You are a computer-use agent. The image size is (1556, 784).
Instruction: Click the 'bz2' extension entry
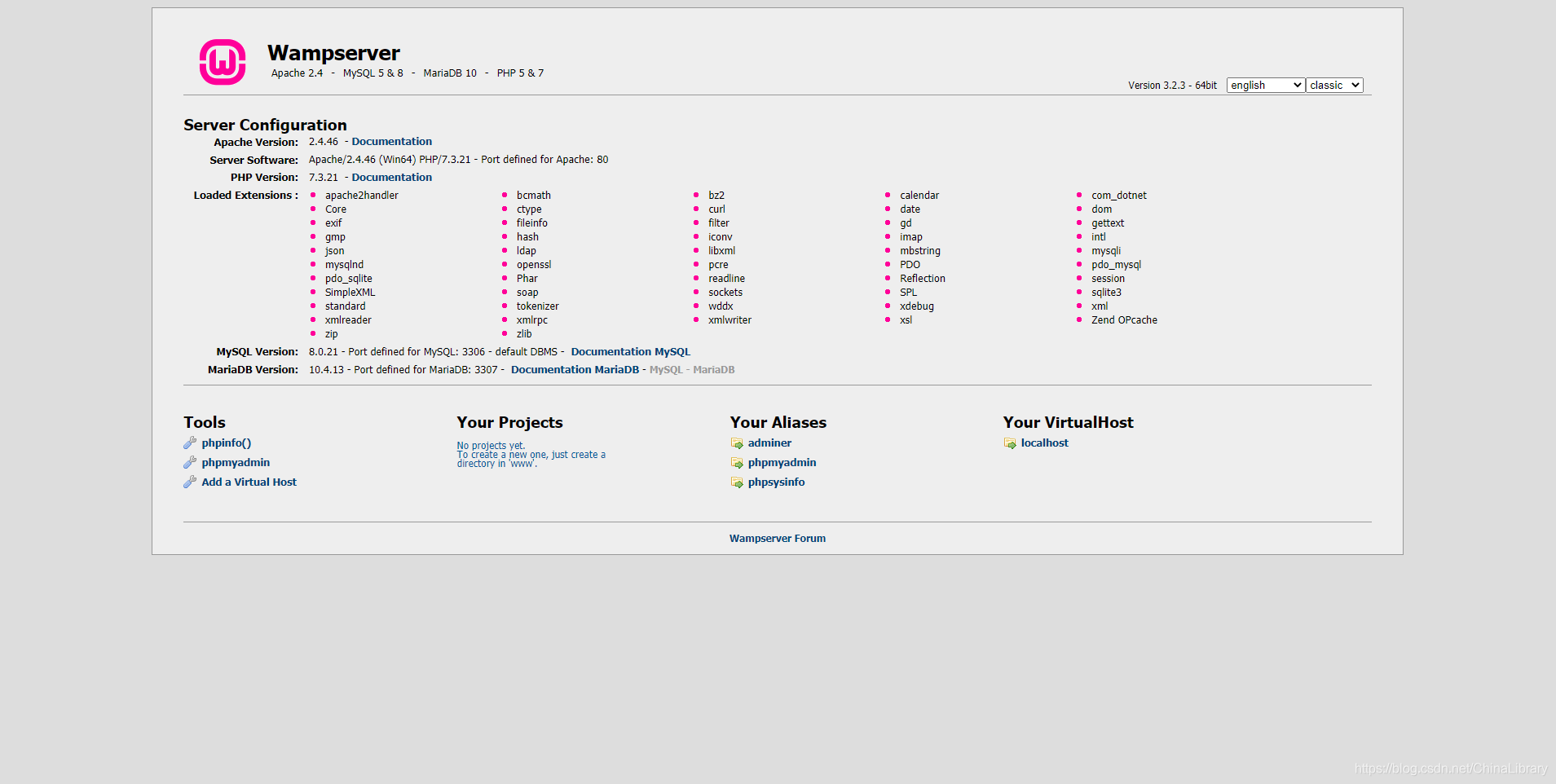click(x=716, y=196)
